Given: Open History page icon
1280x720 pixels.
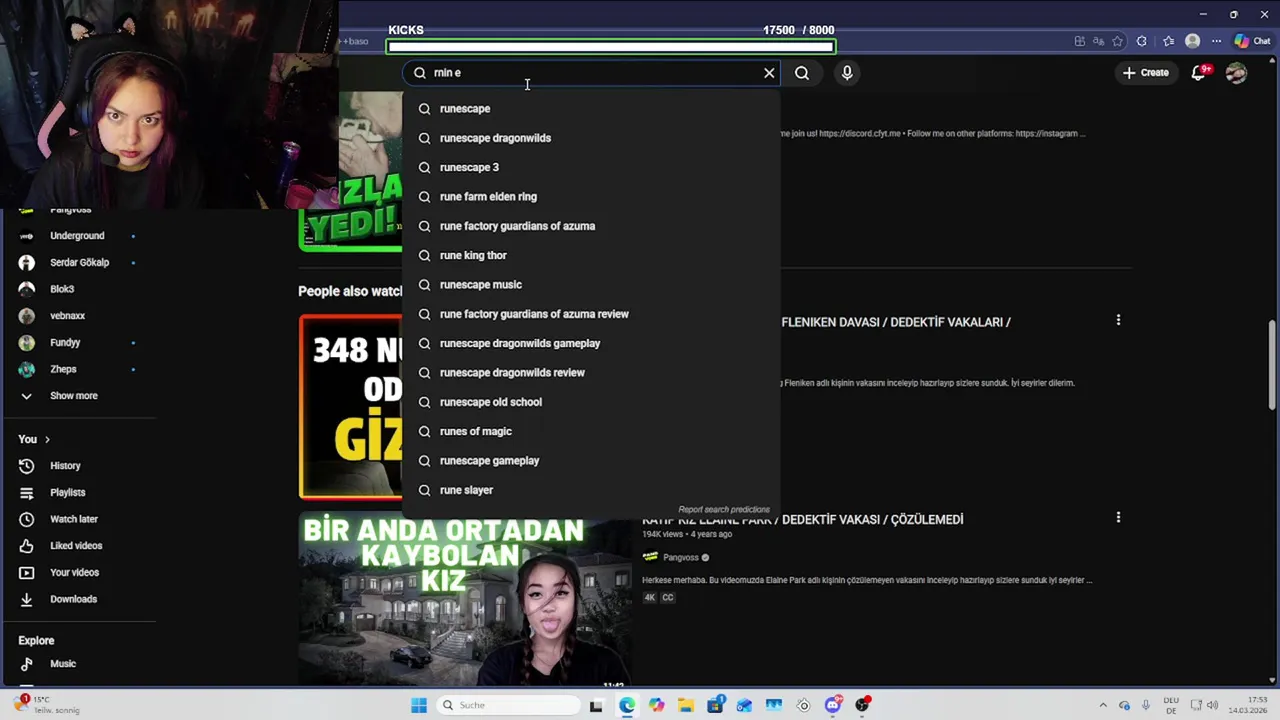Looking at the screenshot, I should (x=27, y=466).
